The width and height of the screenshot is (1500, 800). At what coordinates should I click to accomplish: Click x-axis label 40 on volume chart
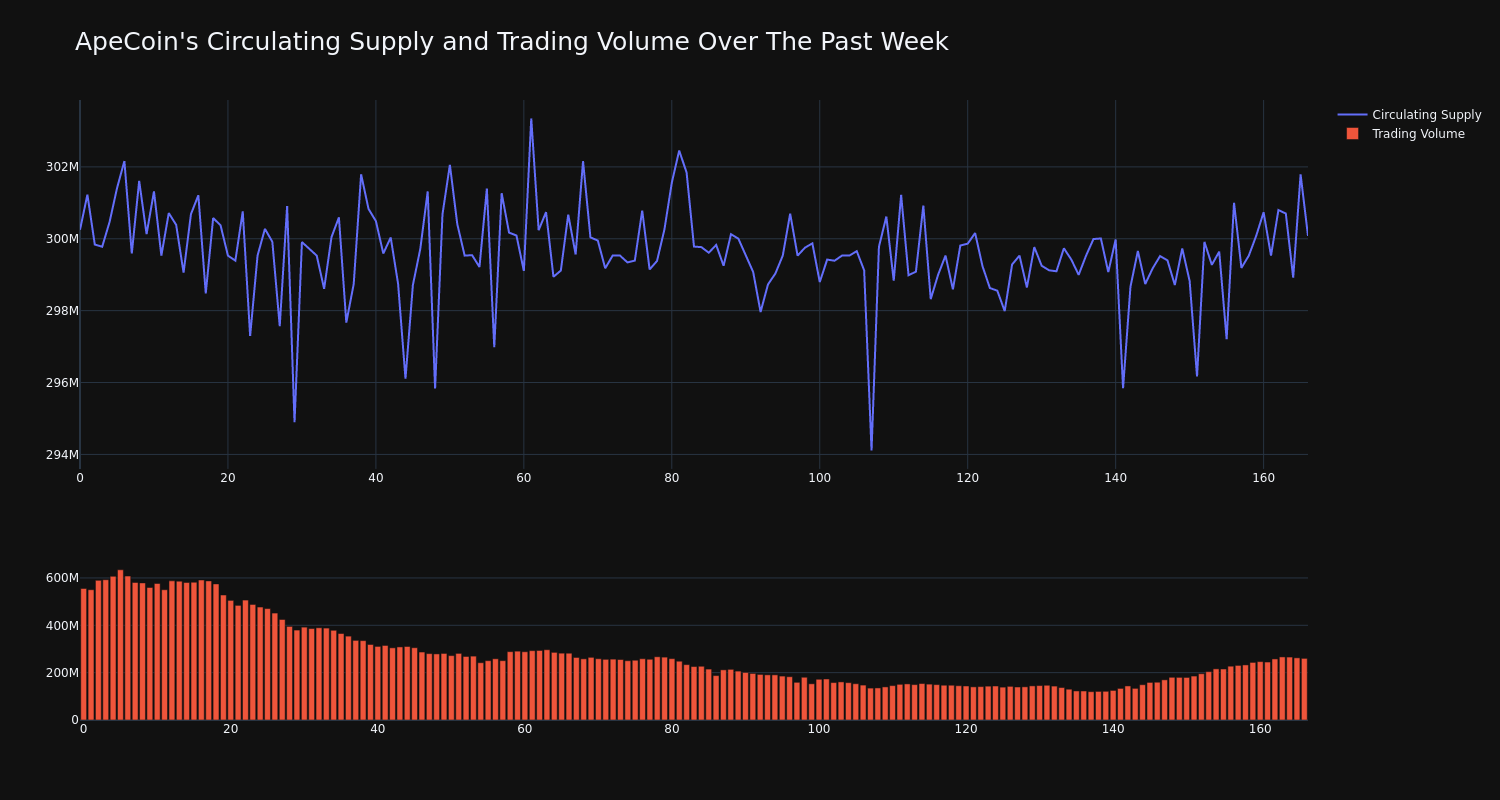point(378,729)
